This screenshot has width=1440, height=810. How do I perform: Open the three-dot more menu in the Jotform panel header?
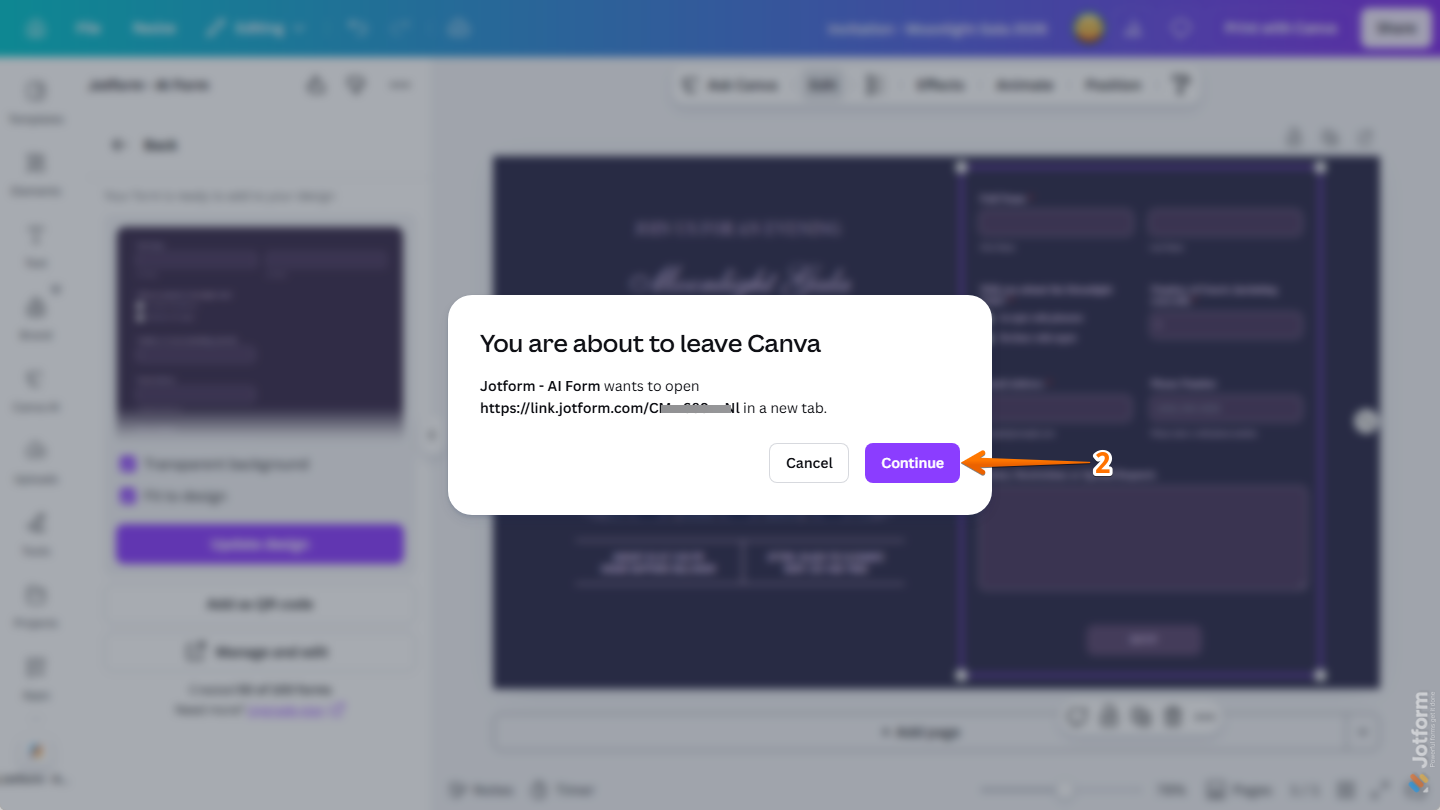pos(400,86)
